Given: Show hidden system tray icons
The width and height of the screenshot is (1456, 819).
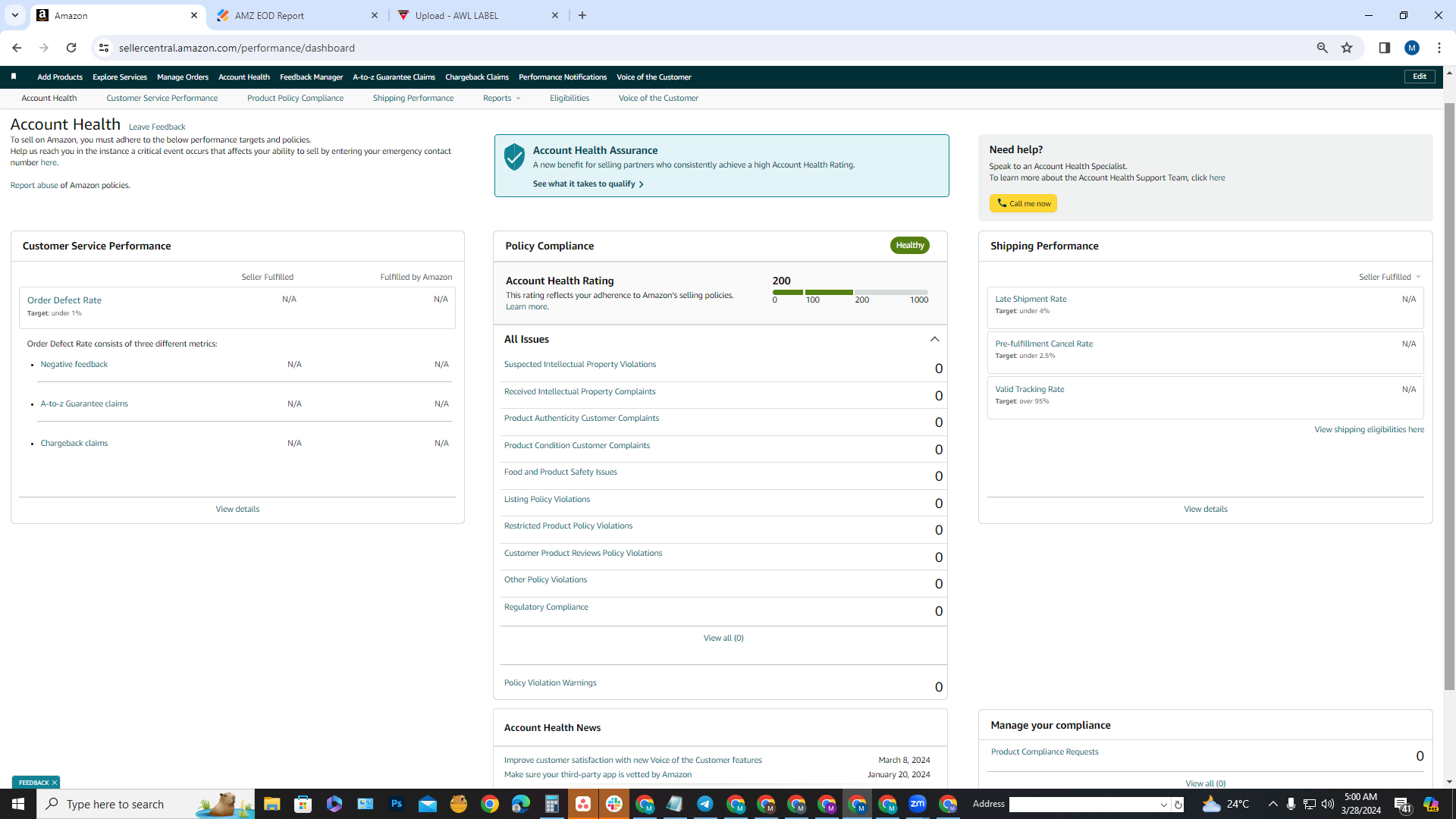Looking at the screenshot, I should click(1272, 804).
